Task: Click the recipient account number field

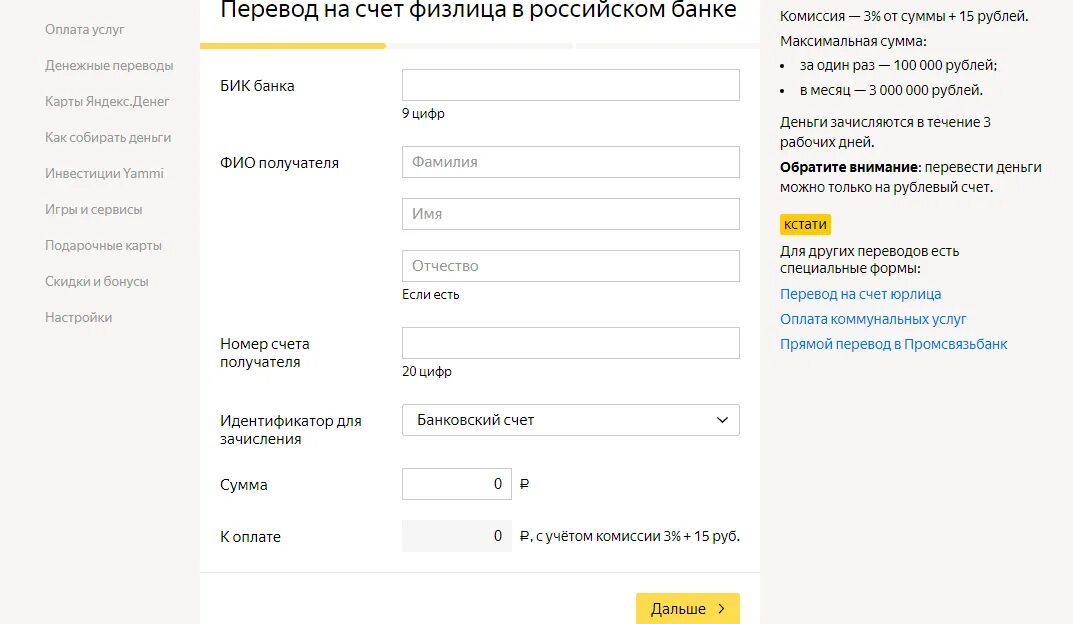Action: (570, 343)
